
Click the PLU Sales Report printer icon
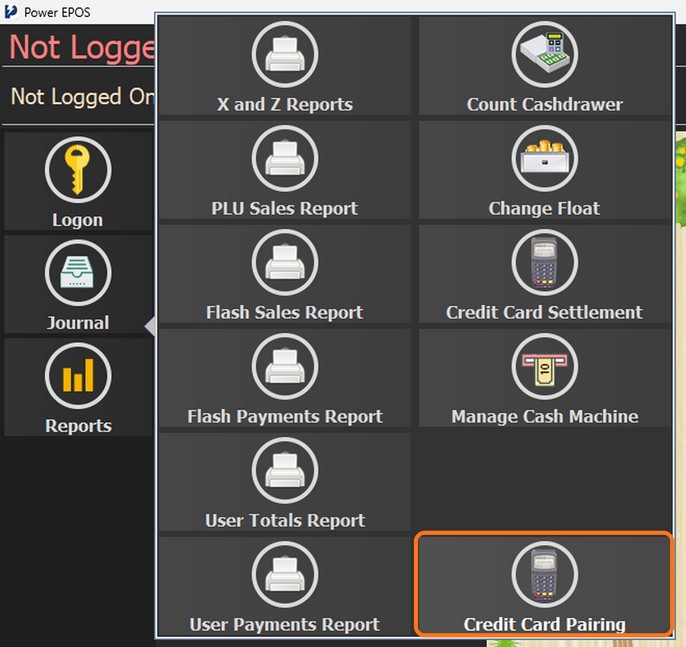pyautogui.click(x=285, y=158)
